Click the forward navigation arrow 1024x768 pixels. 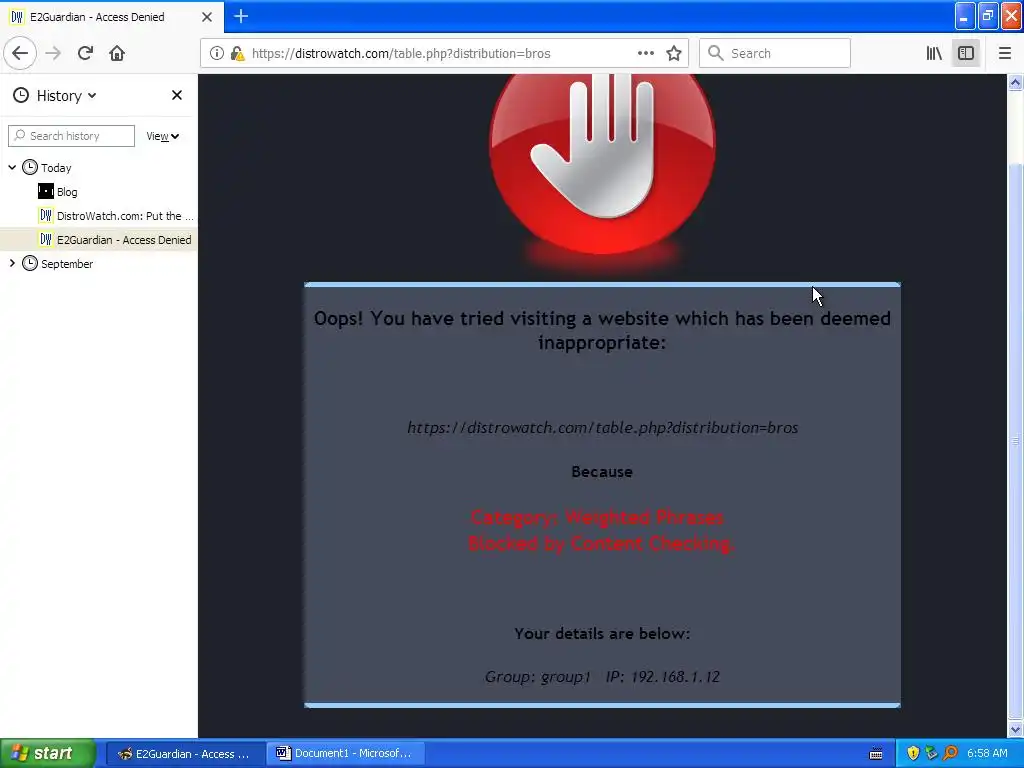click(x=53, y=53)
